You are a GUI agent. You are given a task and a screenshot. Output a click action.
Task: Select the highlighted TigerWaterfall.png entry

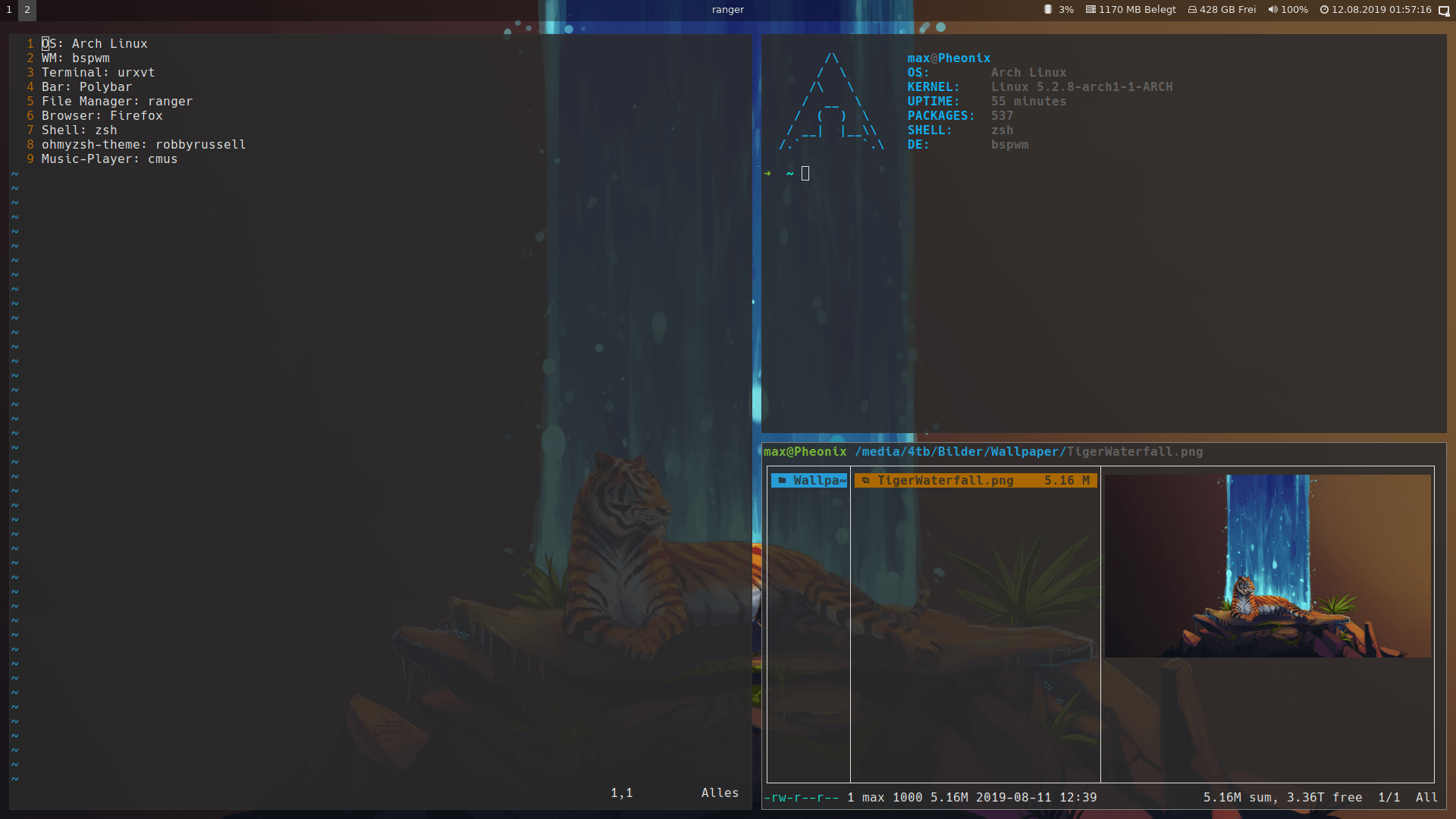point(945,480)
